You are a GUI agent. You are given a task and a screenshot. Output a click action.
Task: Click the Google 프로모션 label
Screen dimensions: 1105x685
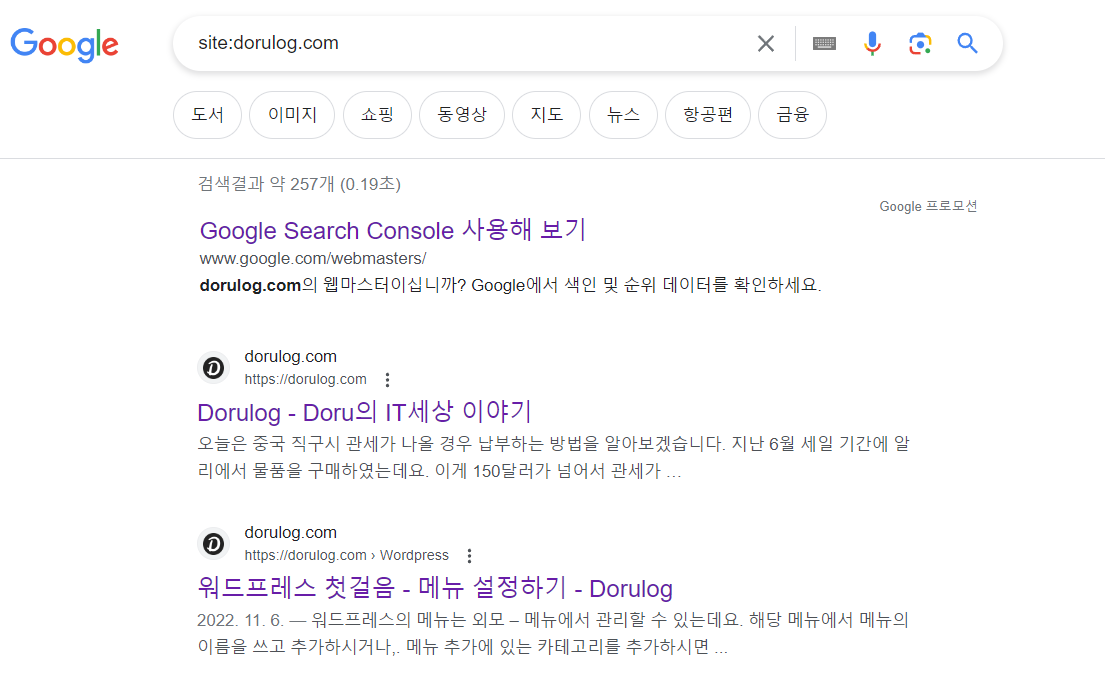coord(927,206)
